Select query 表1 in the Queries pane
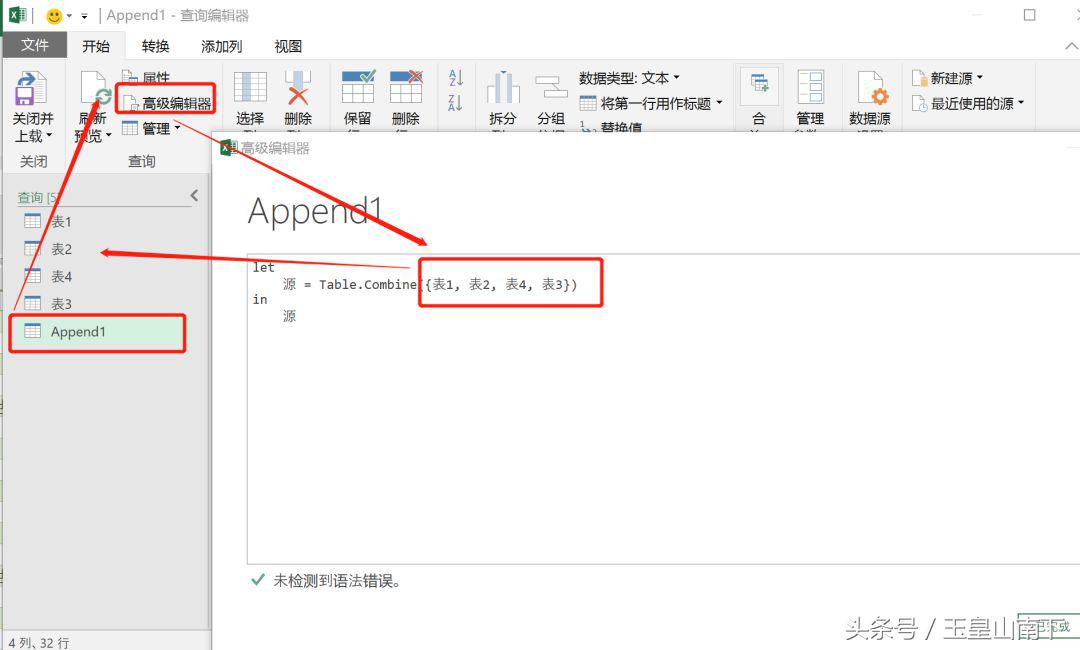This screenshot has height=650, width=1080. coord(105,222)
